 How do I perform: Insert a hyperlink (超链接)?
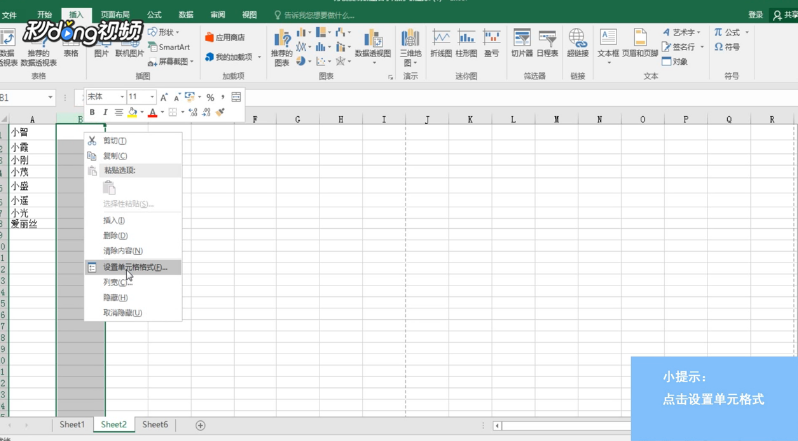click(x=577, y=43)
